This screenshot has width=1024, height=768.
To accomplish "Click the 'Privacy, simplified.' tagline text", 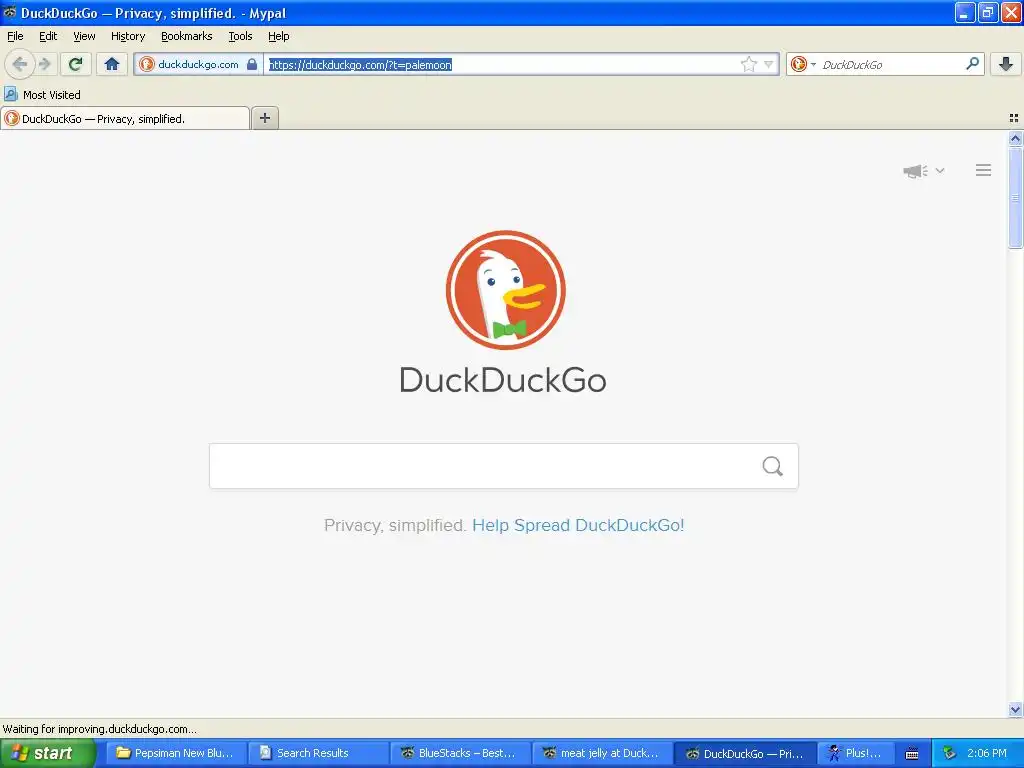I will click(395, 525).
